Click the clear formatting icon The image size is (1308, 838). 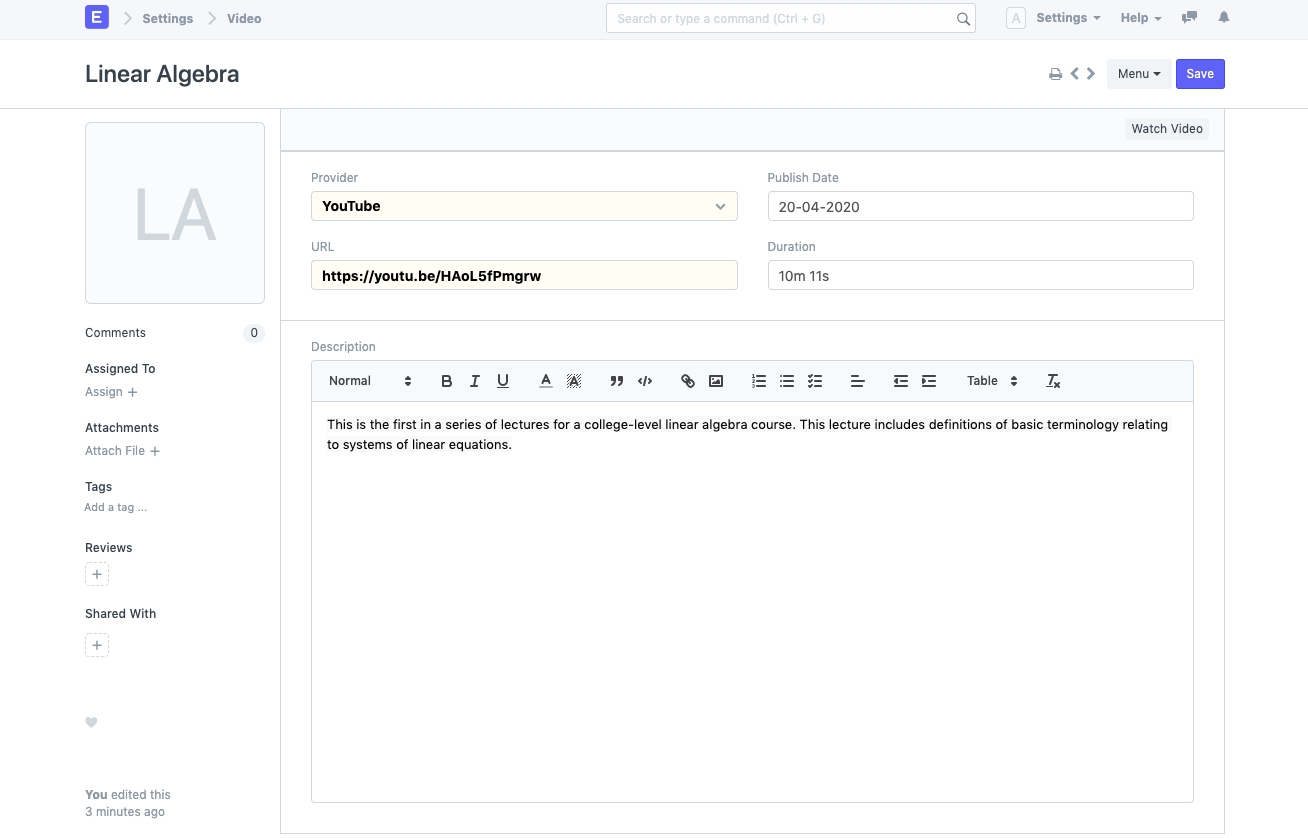tap(1053, 381)
